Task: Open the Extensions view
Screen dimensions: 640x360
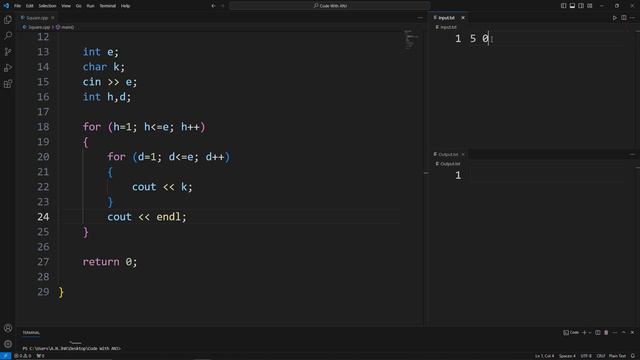Action: tap(8, 84)
